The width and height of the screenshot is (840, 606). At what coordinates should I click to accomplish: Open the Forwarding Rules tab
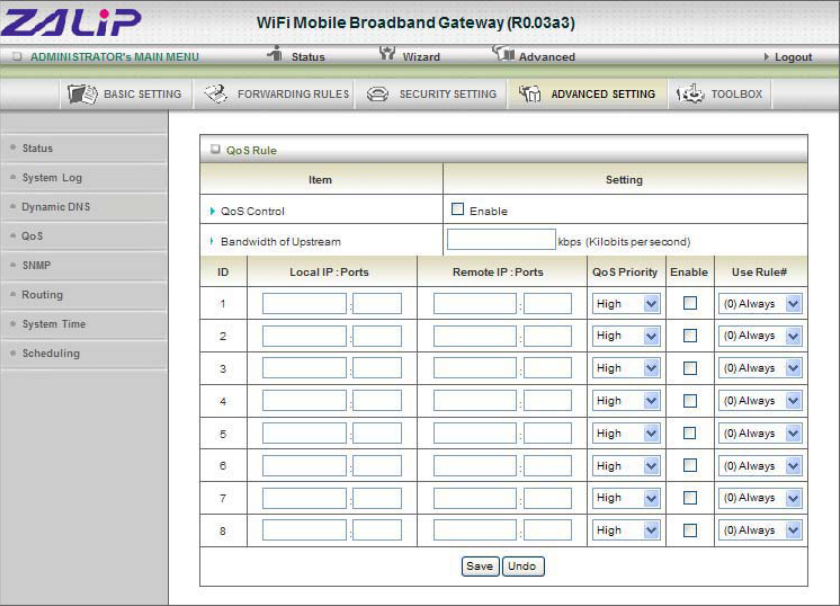[x=274, y=94]
